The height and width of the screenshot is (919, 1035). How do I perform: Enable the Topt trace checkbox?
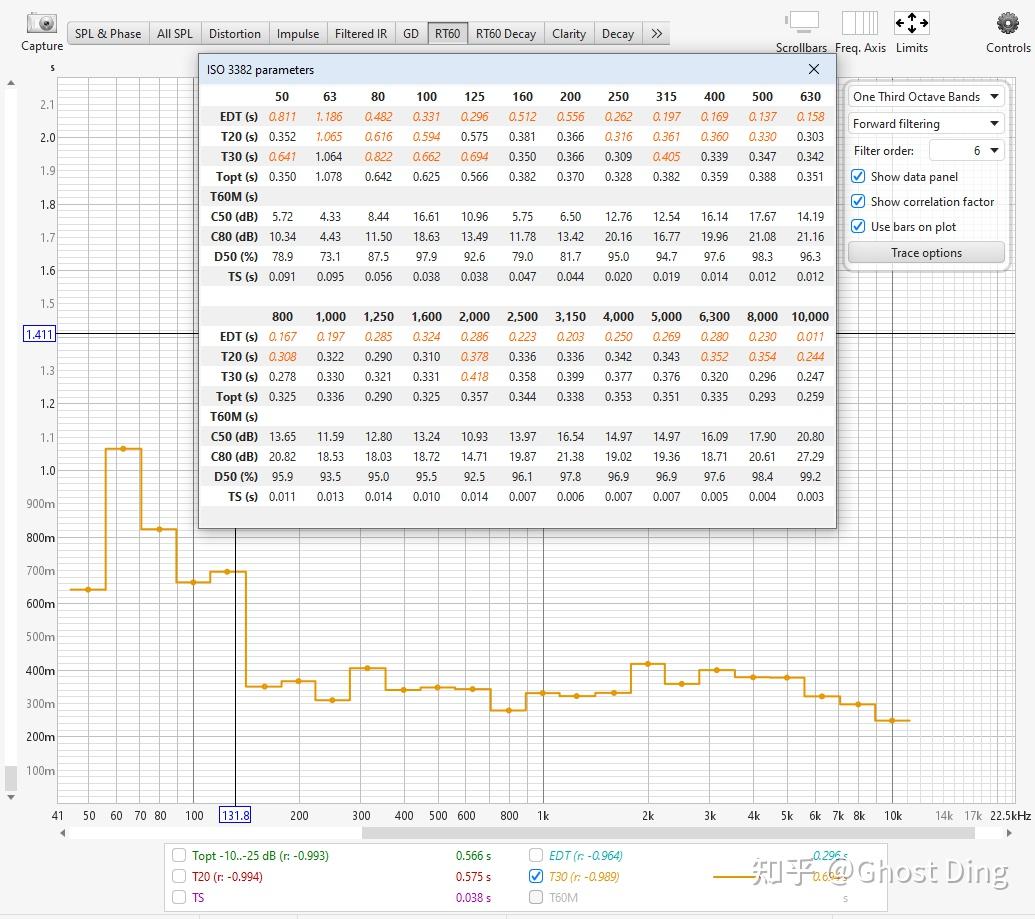(180, 856)
